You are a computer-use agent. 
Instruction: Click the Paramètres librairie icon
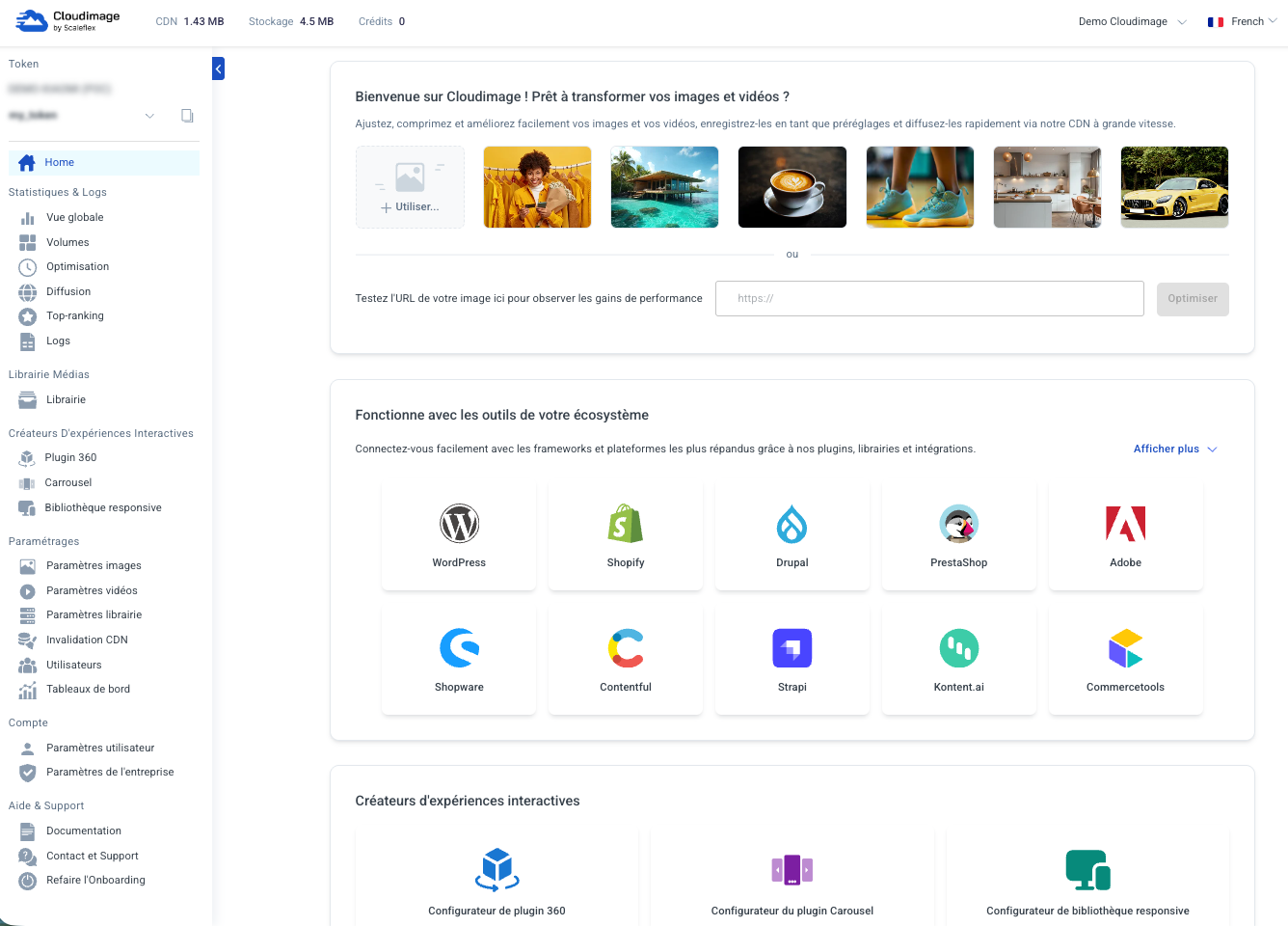pos(28,615)
